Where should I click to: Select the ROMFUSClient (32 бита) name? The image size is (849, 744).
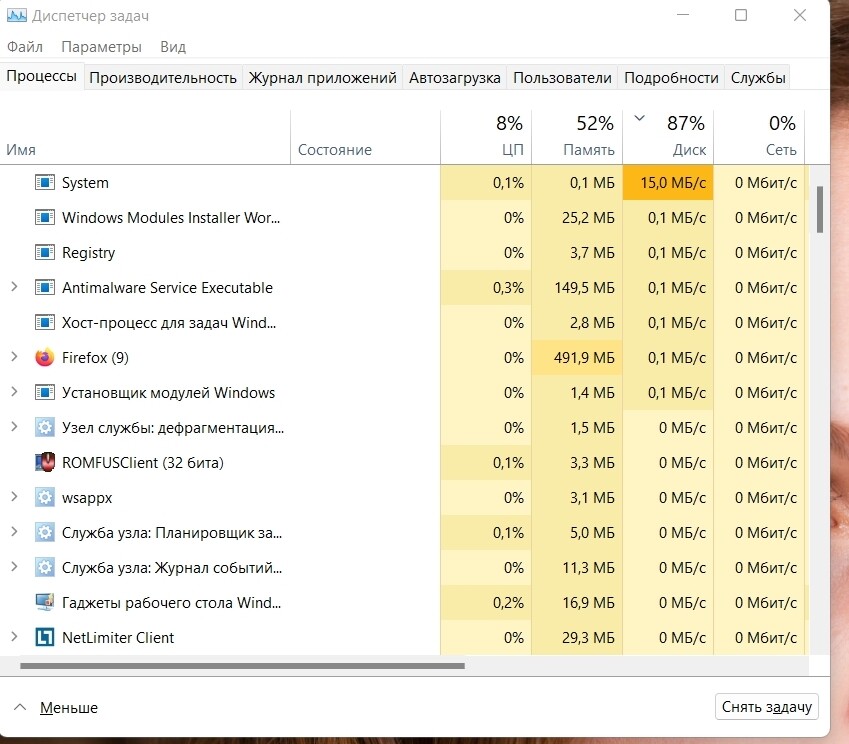142,463
